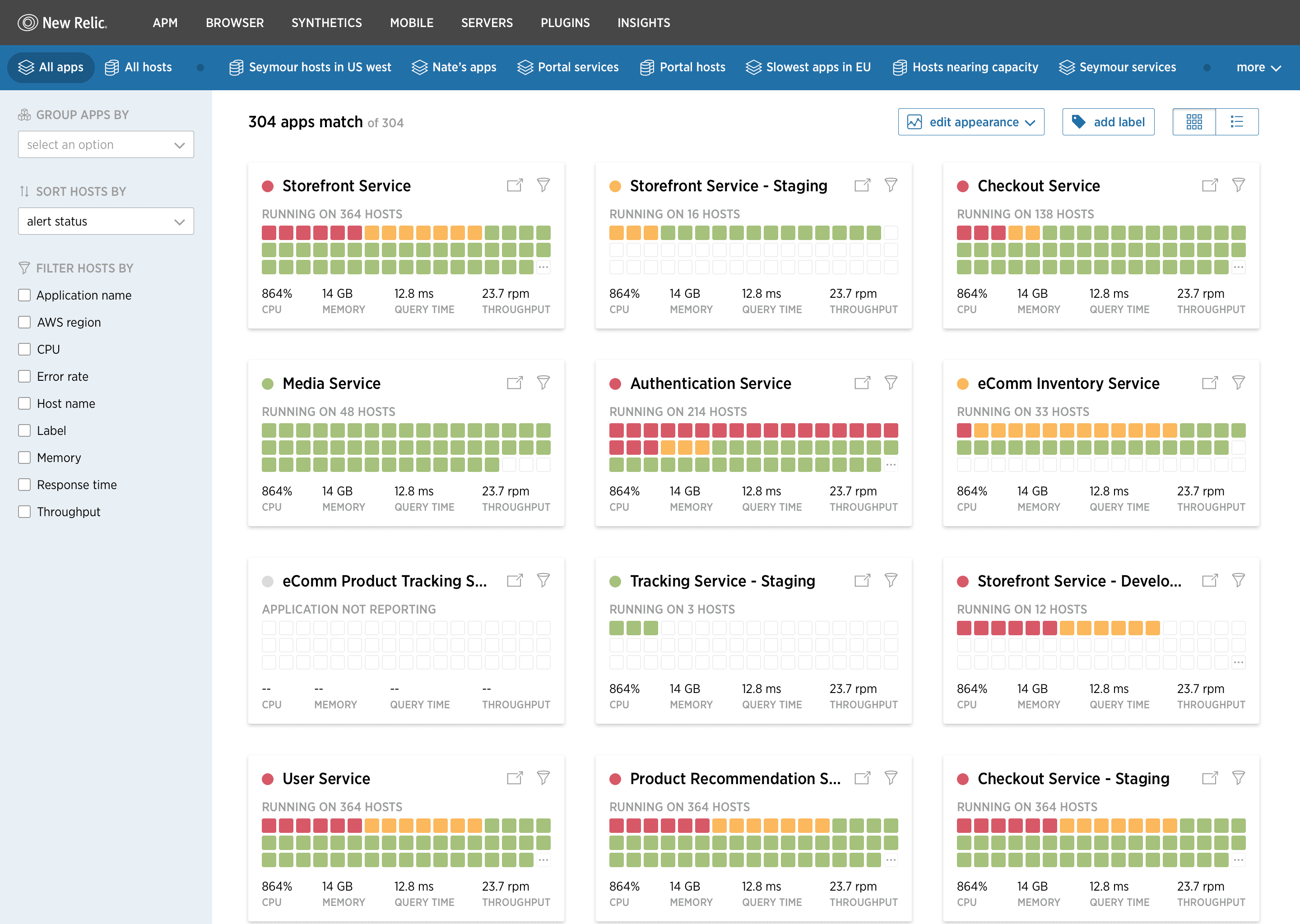The width and height of the screenshot is (1300, 924).
Task: Open the Group Apps By dropdown
Action: click(x=106, y=144)
